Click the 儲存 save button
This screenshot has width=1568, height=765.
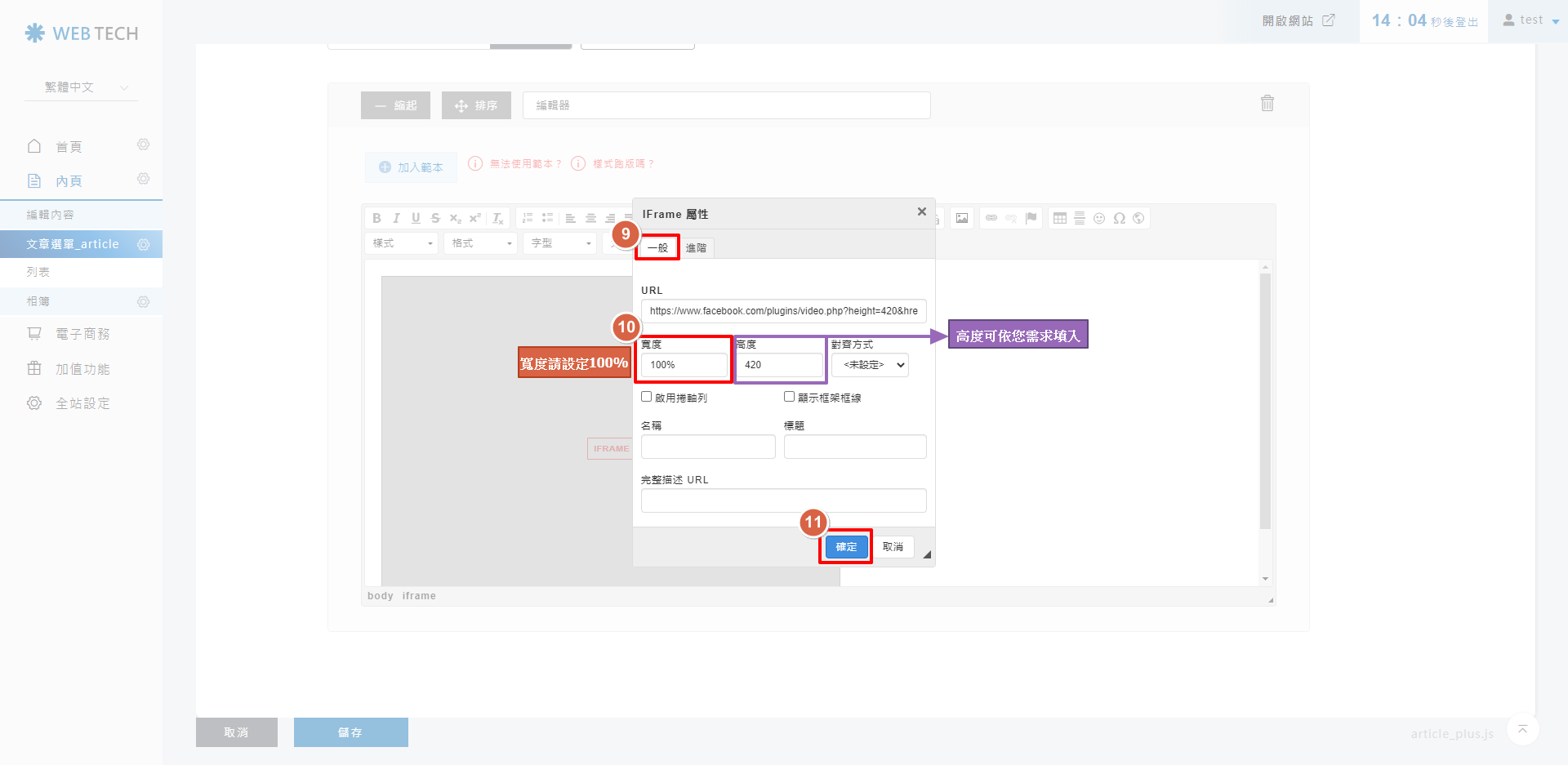(x=350, y=732)
